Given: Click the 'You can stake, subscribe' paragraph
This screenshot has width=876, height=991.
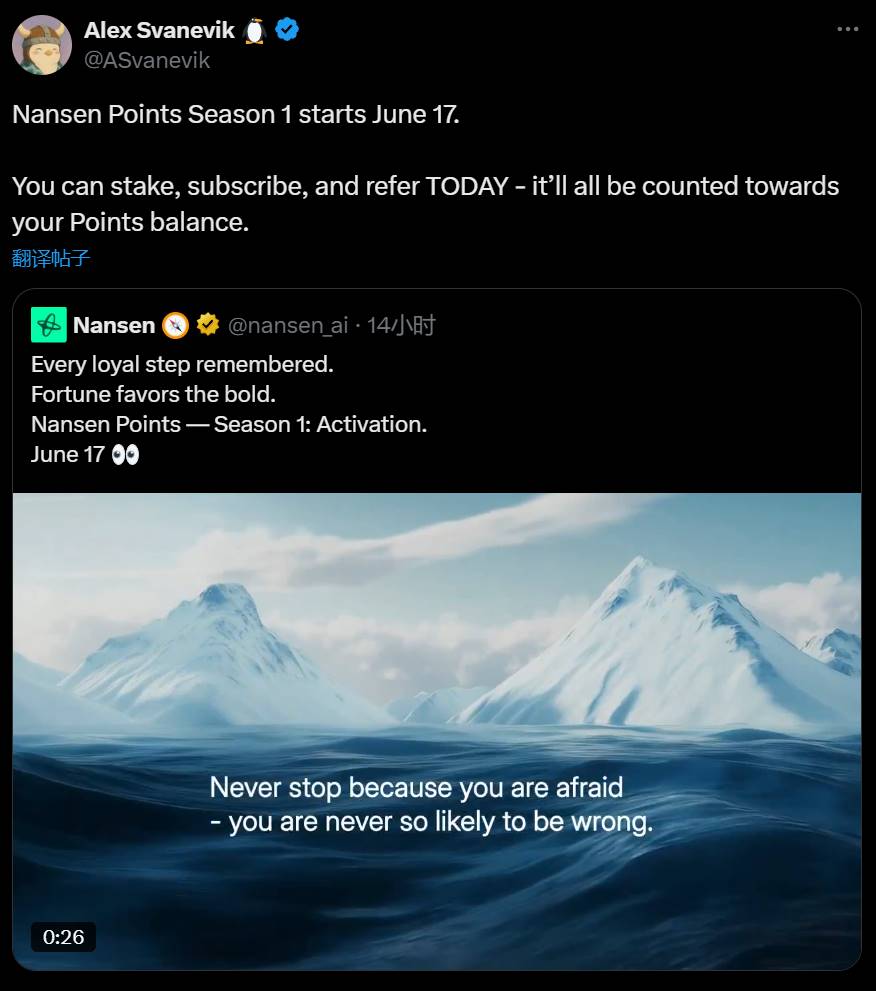Looking at the screenshot, I should 425,204.
